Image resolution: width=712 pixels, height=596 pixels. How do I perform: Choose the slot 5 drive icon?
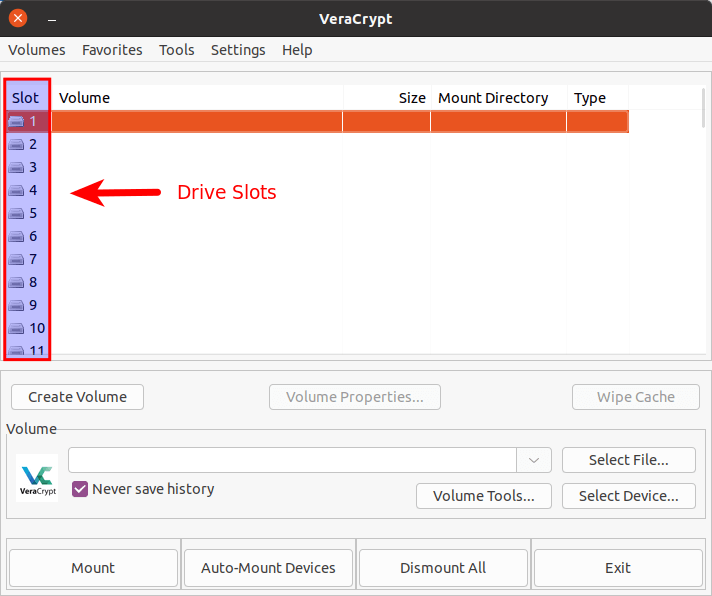pyautogui.click(x=17, y=213)
